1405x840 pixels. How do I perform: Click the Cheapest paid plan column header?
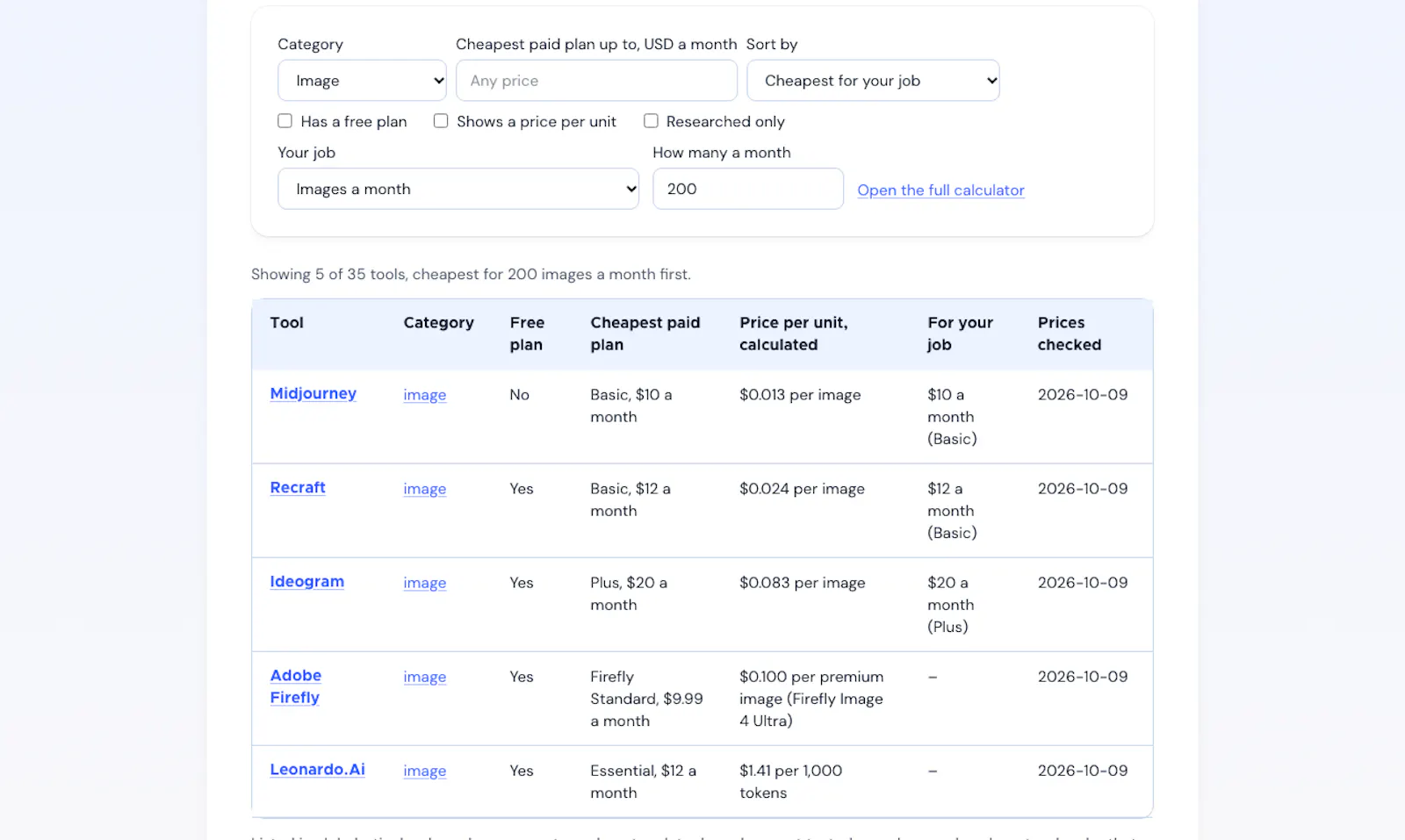(645, 334)
